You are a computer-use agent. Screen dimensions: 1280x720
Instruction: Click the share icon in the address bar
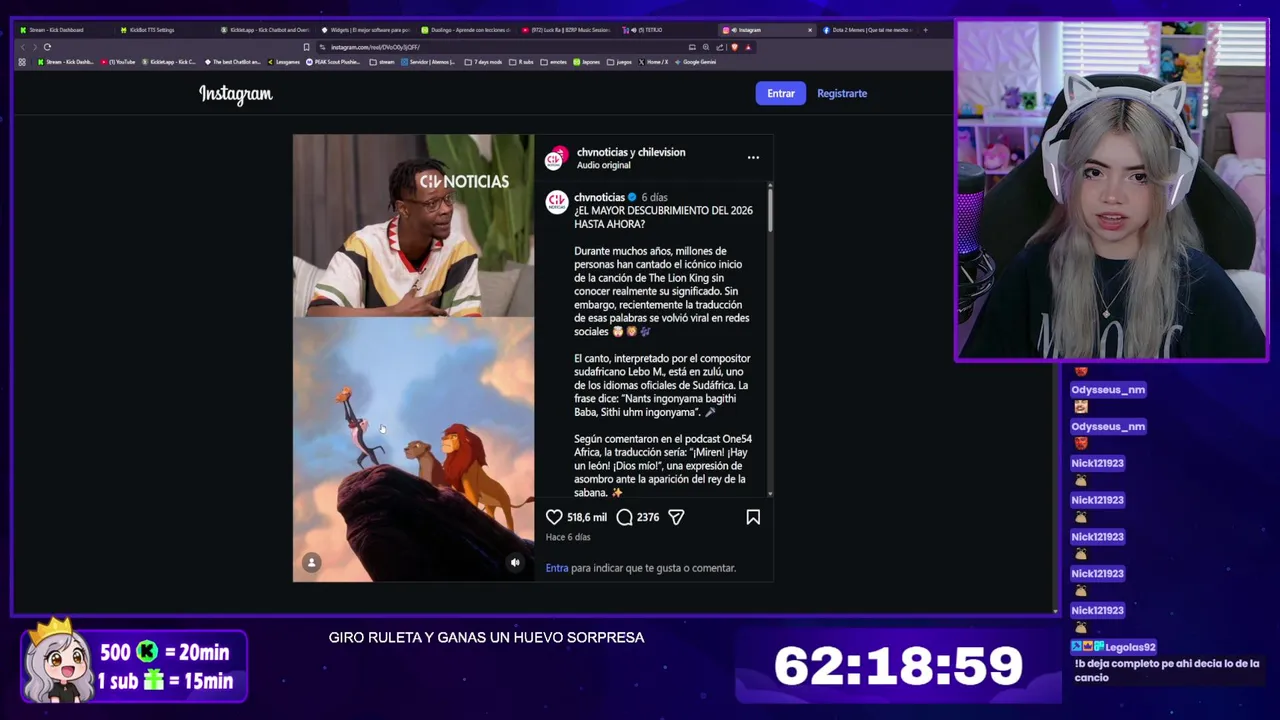pos(720,47)
